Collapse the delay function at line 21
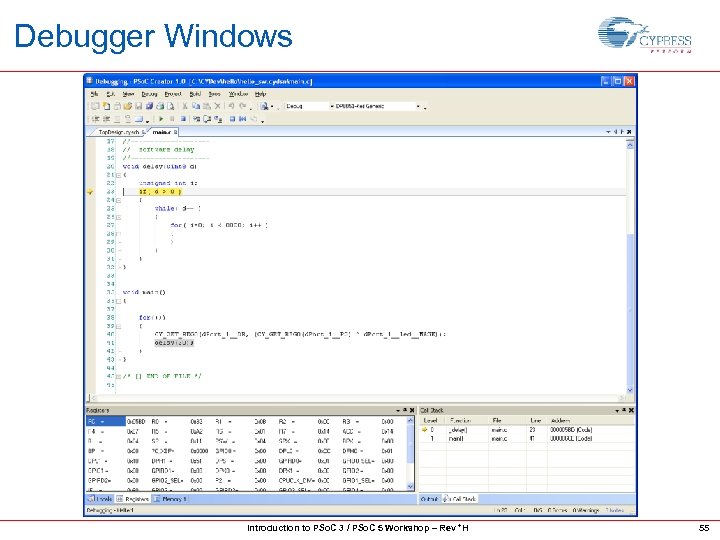 [118, 175]
